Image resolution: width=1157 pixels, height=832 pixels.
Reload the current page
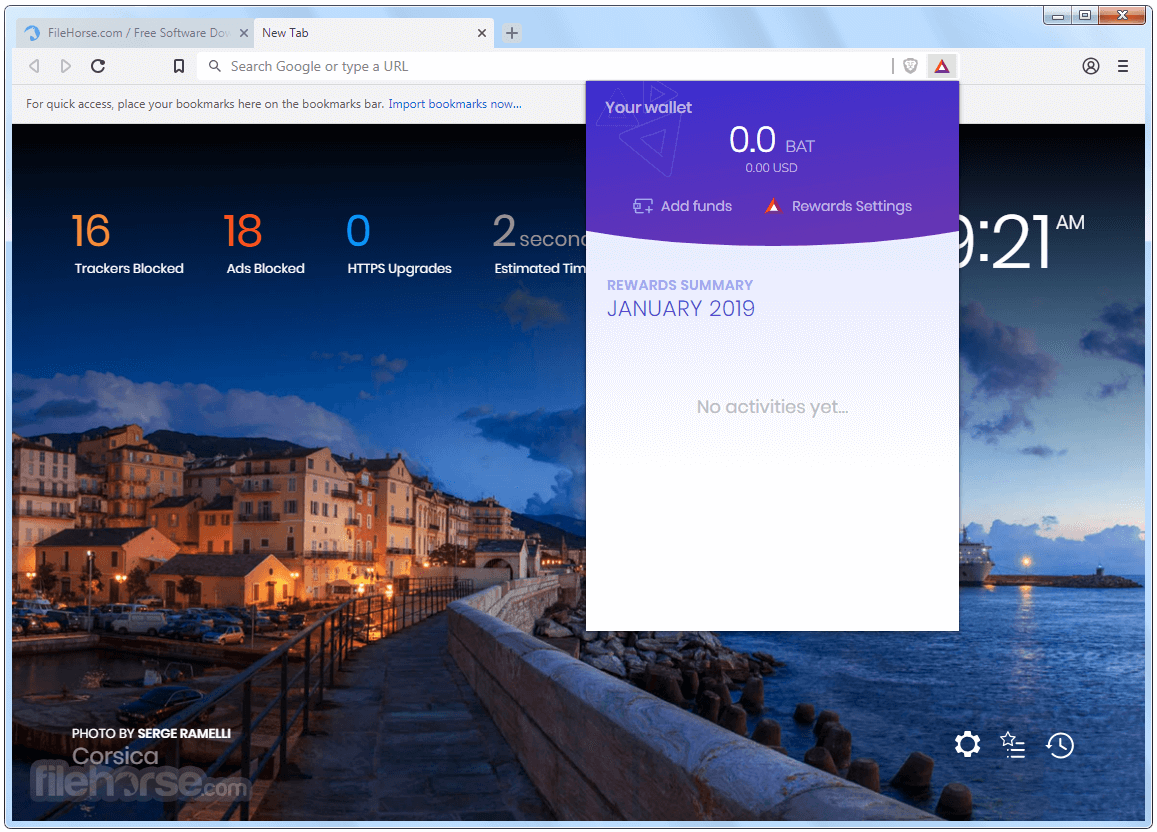98,66
